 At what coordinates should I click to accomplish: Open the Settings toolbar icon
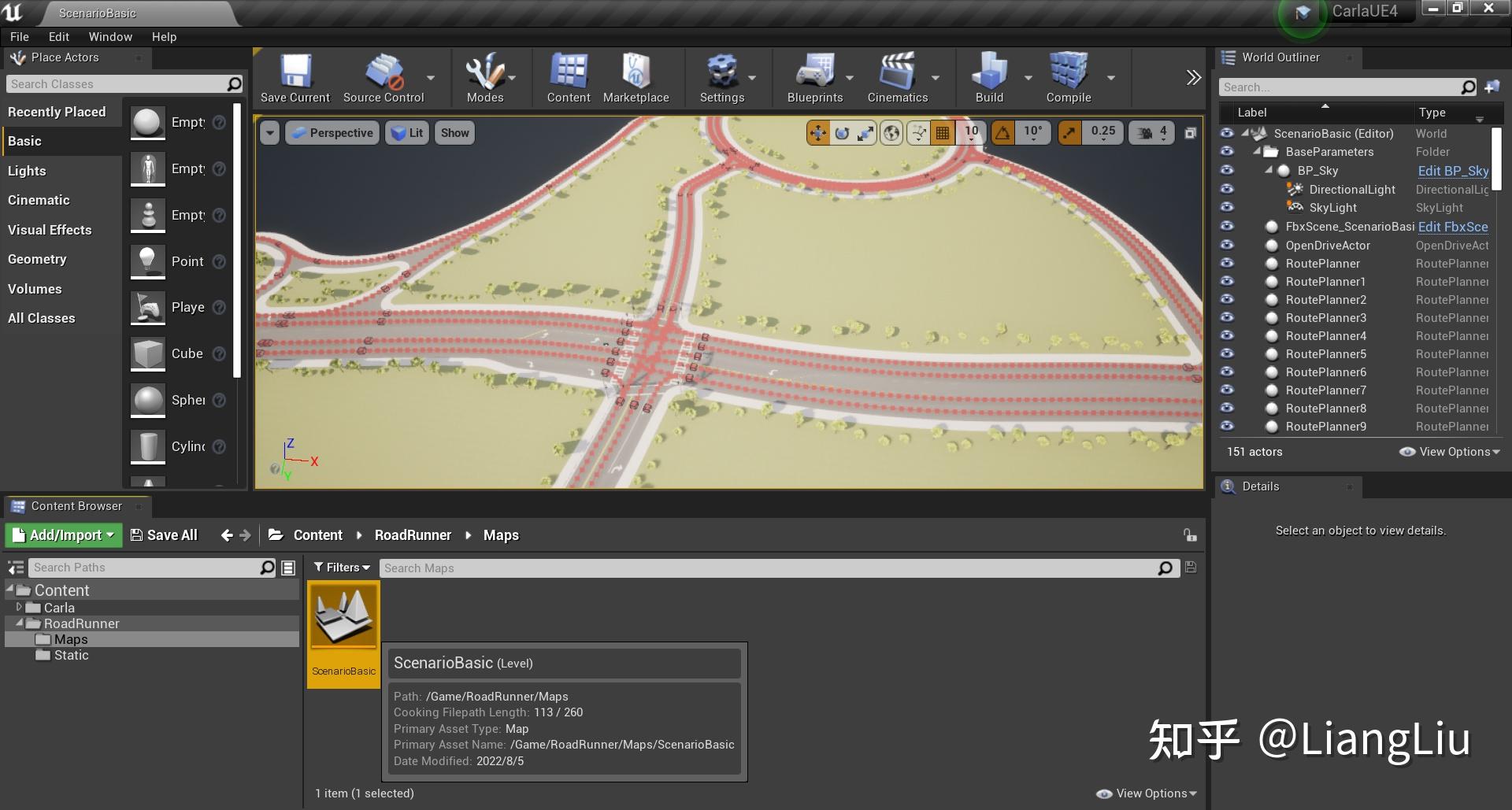coord(721,79)
